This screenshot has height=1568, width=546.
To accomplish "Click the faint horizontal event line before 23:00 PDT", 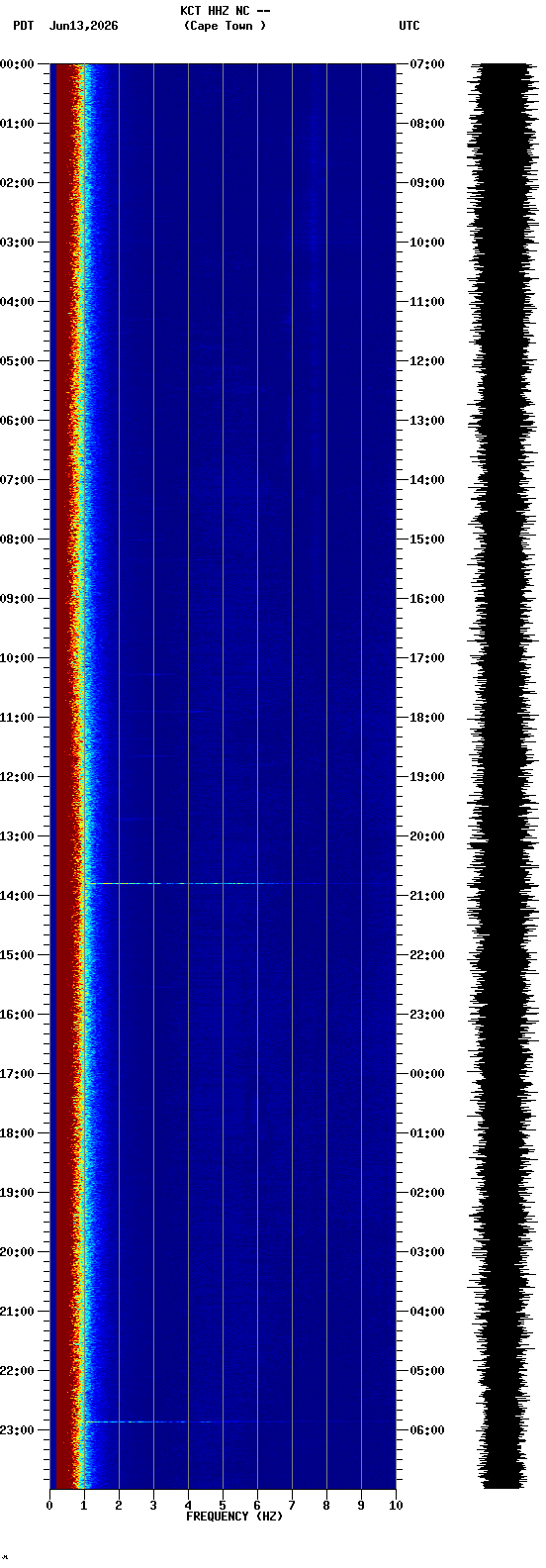I will pyautogui.click(x=186, y=1421).
